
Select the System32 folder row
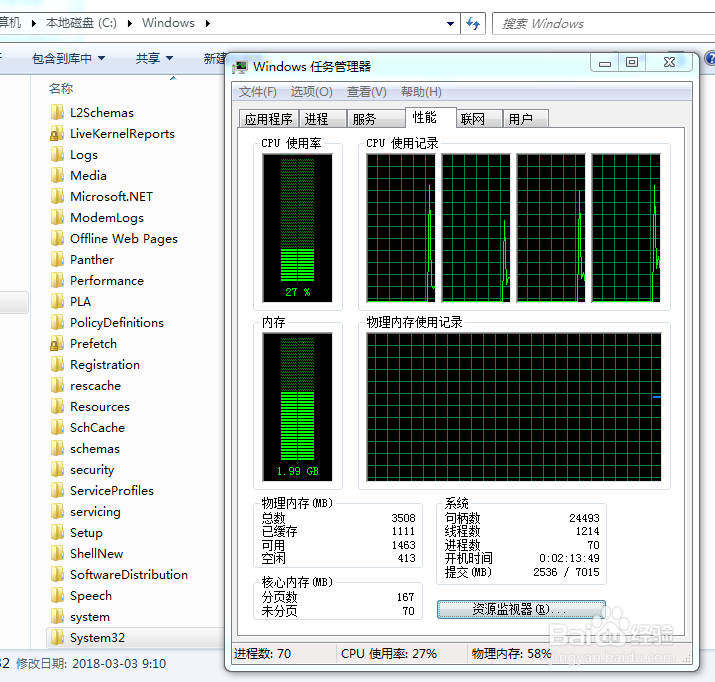click(135, 637)
